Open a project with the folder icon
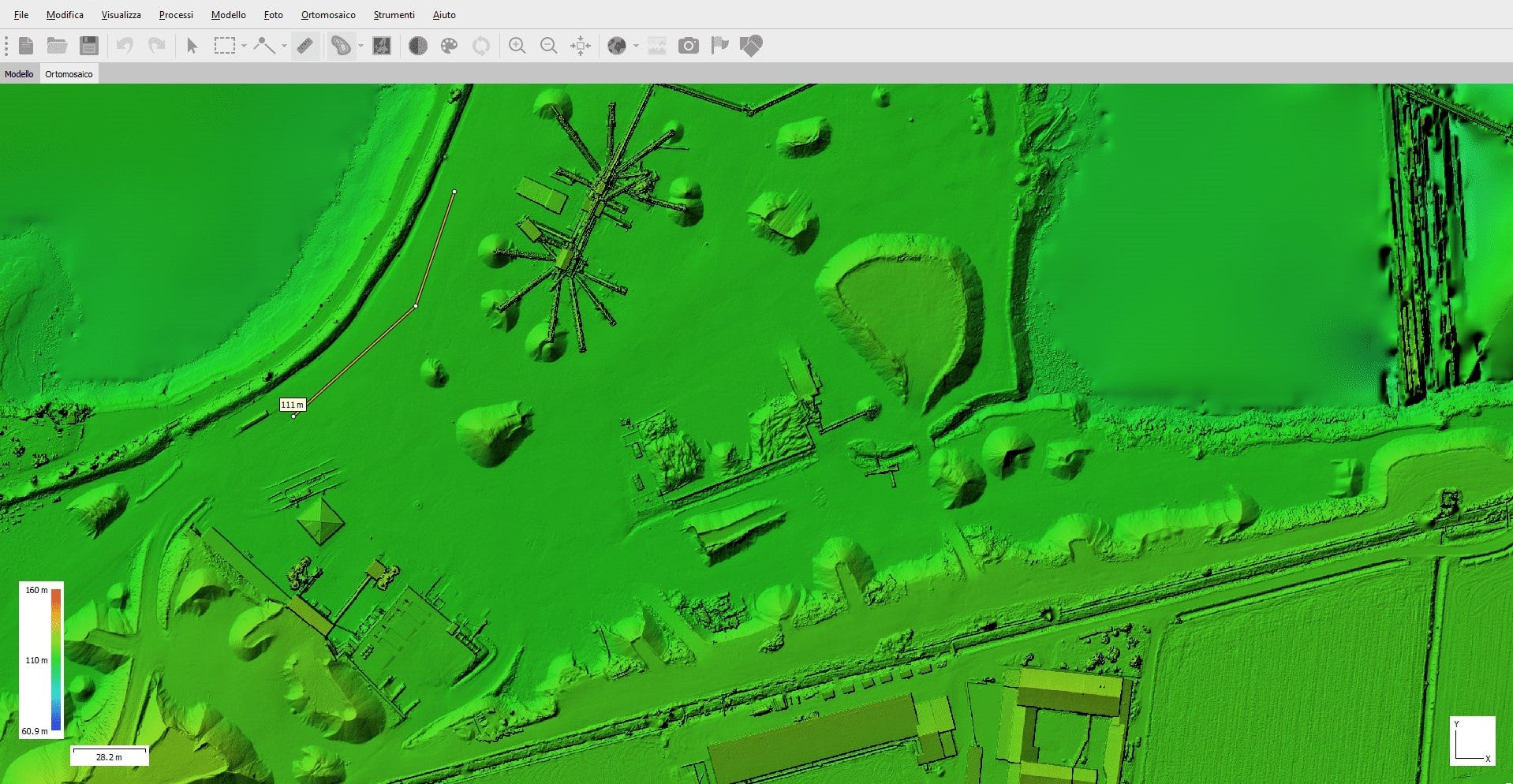 coord(57,46)
